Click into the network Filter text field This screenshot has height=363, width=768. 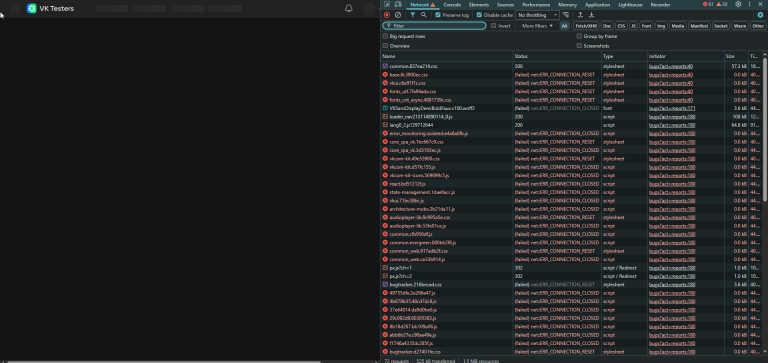(434, 26)
